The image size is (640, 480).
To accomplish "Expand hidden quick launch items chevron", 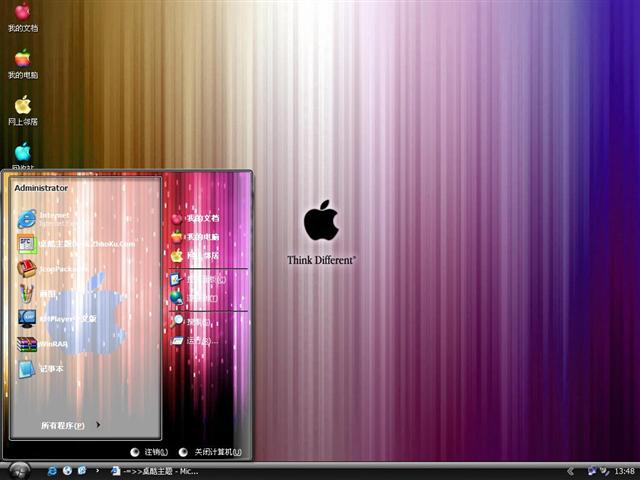I will point(97,471).
